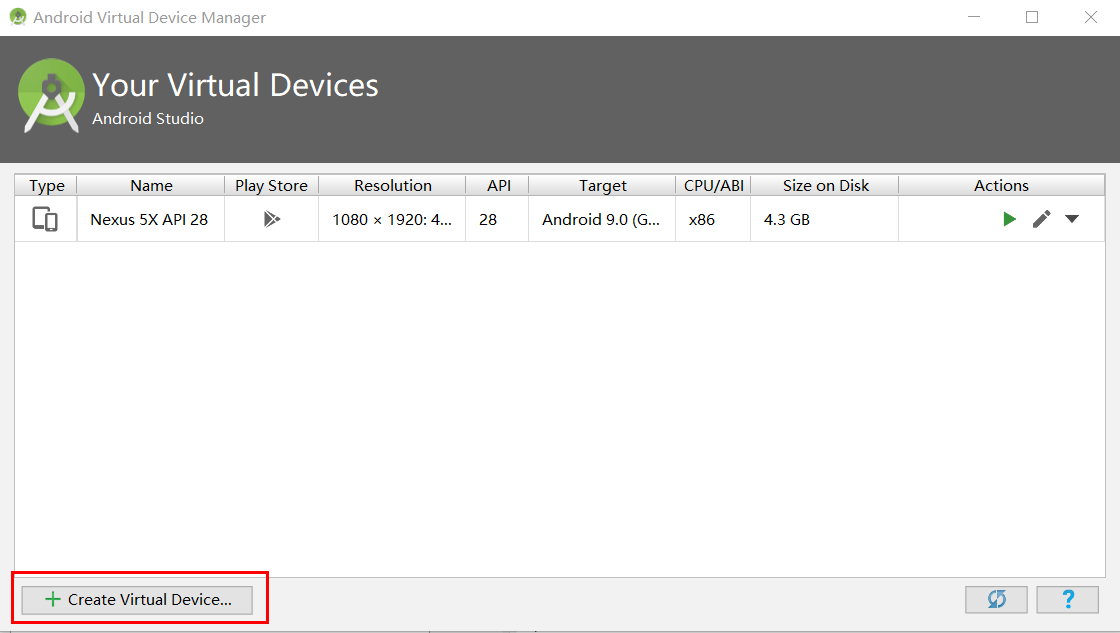The image size is (1120, 633).
Task: Minimize the Android Virtual Device Manager window
Action: [x=974, y=17]
